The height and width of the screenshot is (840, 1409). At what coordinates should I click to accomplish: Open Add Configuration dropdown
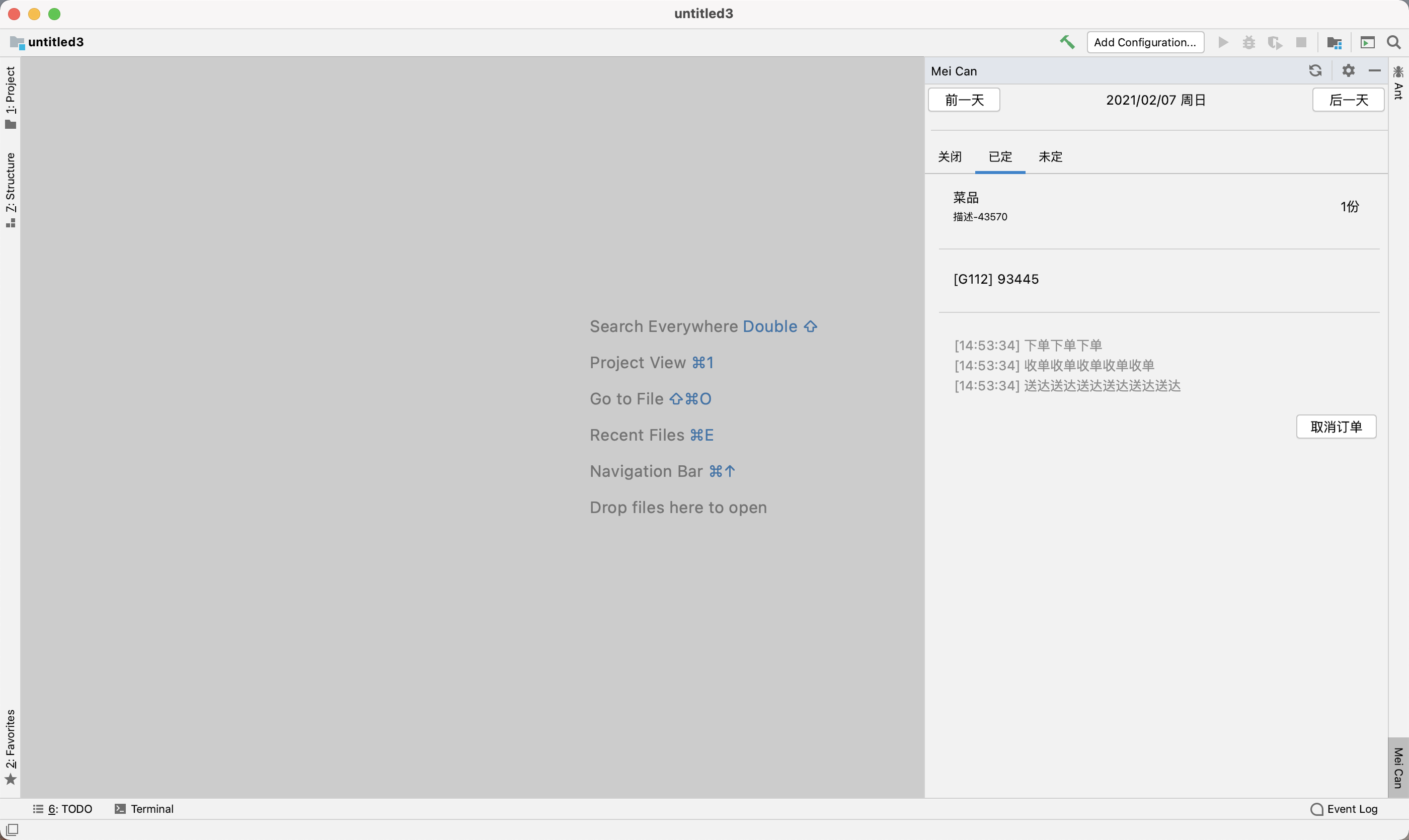tap(1145, 42)
